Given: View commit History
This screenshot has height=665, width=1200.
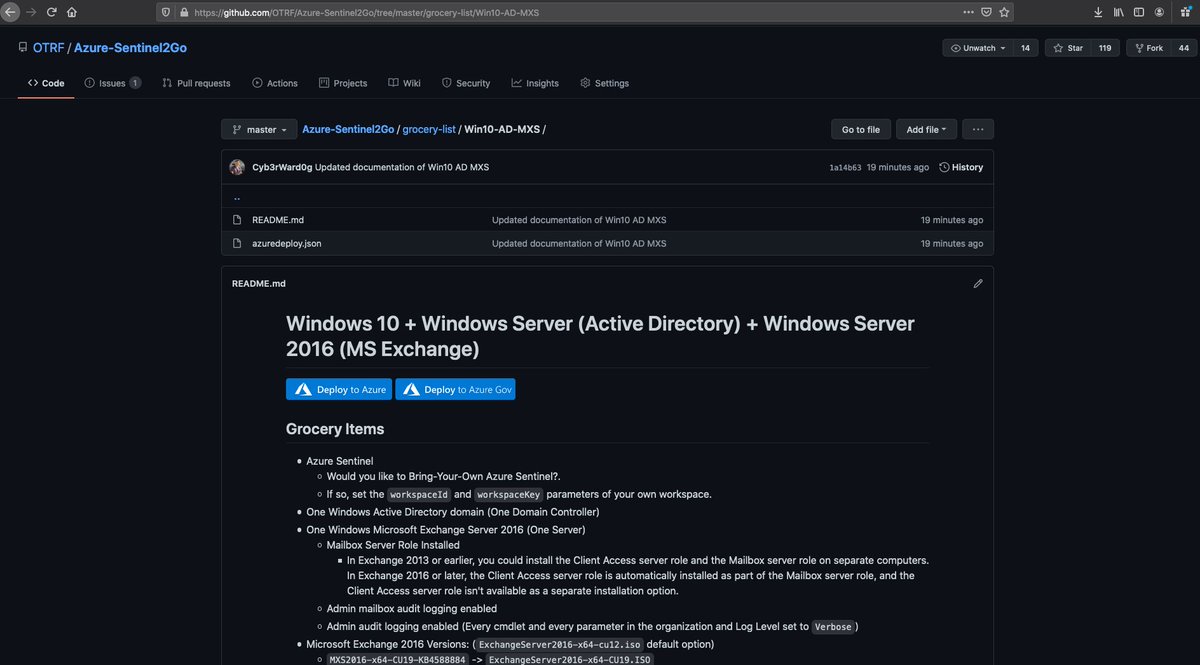Looking at the screenshot, I should pos(961,167).
